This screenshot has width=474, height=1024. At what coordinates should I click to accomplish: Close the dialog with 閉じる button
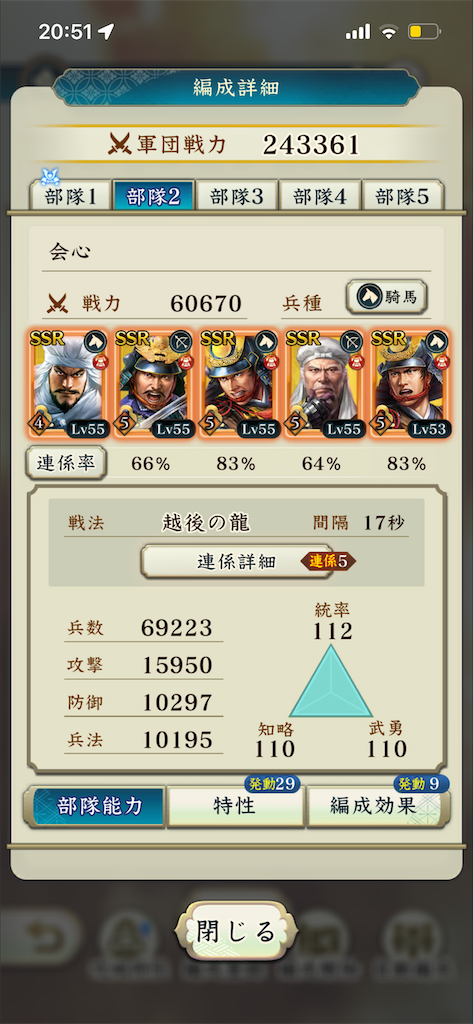pyautogui.click(x=236, y=932)
